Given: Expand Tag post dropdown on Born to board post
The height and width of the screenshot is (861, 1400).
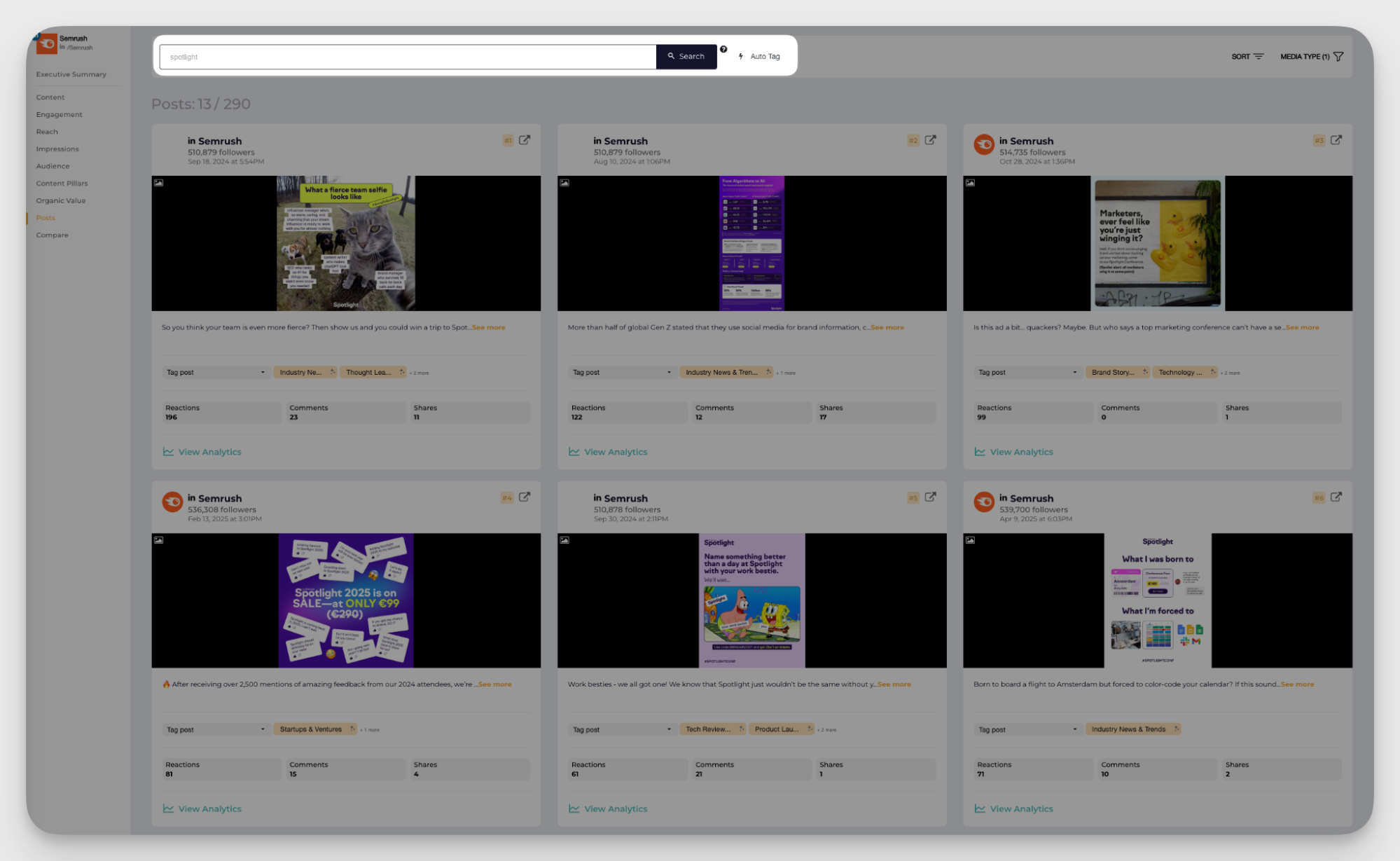Looking at the screenshot, I should 1027,729.
